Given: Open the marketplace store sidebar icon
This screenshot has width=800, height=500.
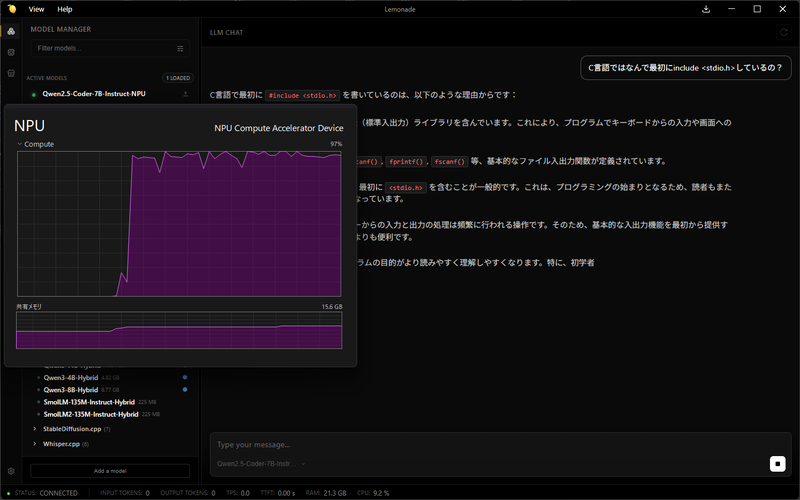Looking at the screenshot, I should pos(11,73).
